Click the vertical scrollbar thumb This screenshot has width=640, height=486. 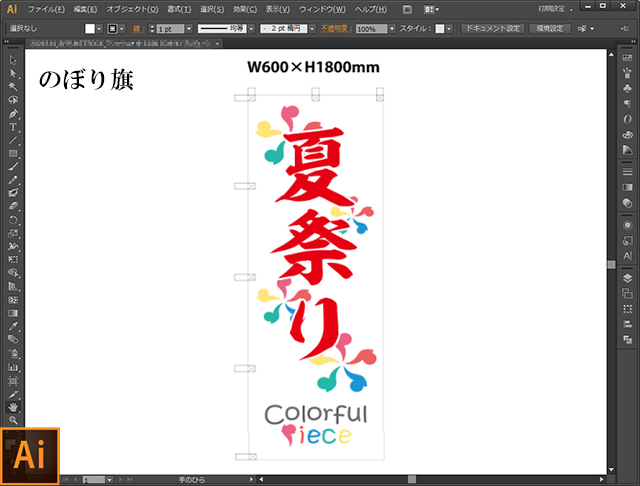pyautogui.click(x=611, y=264)
